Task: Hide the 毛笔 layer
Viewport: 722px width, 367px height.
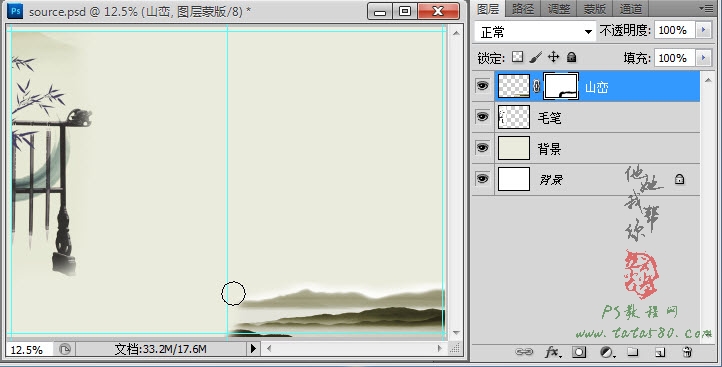Action: pyautogui.click(x=482, y=117)
